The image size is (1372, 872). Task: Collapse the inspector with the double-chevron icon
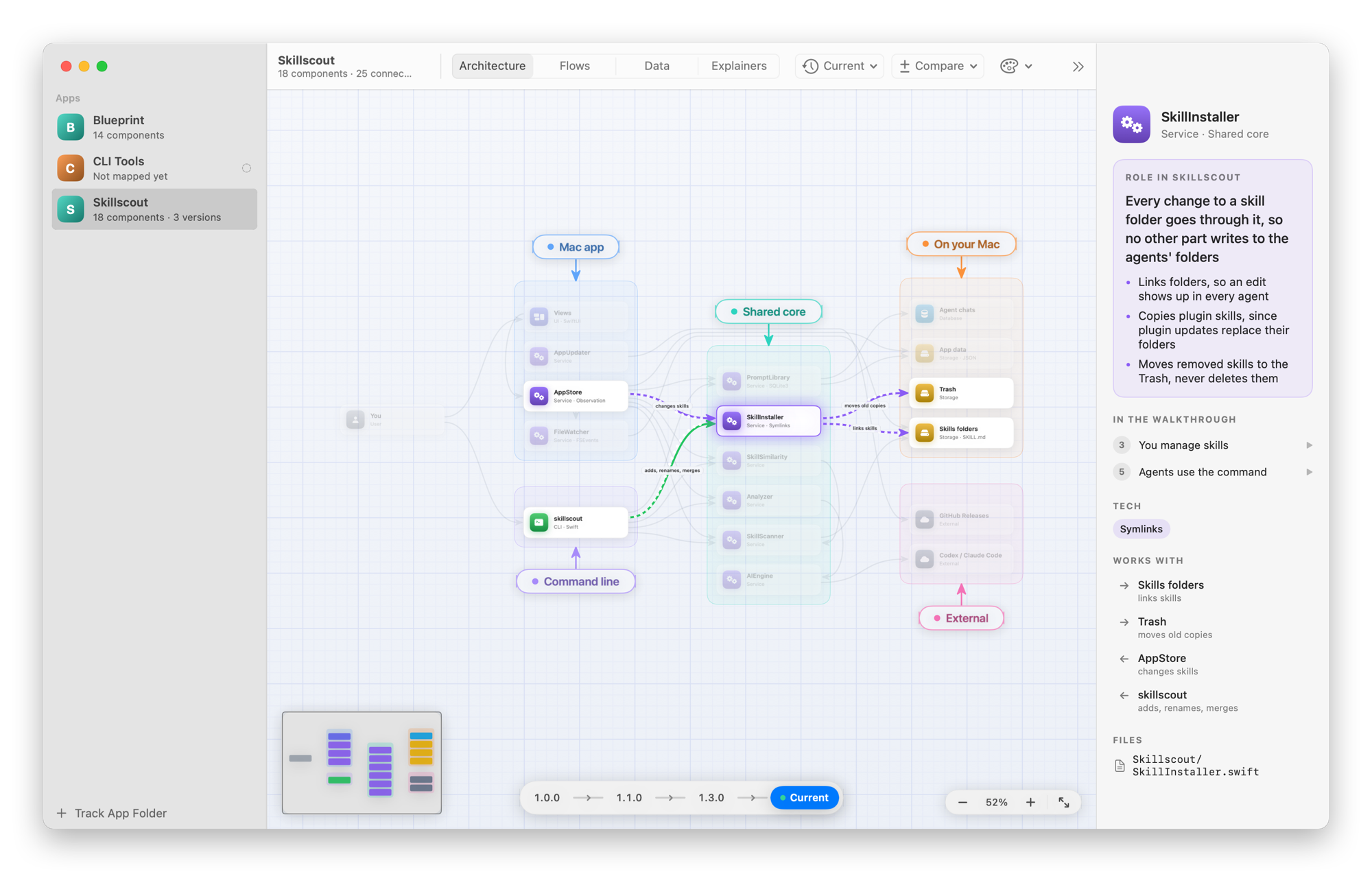click(x=1078, y=67)
